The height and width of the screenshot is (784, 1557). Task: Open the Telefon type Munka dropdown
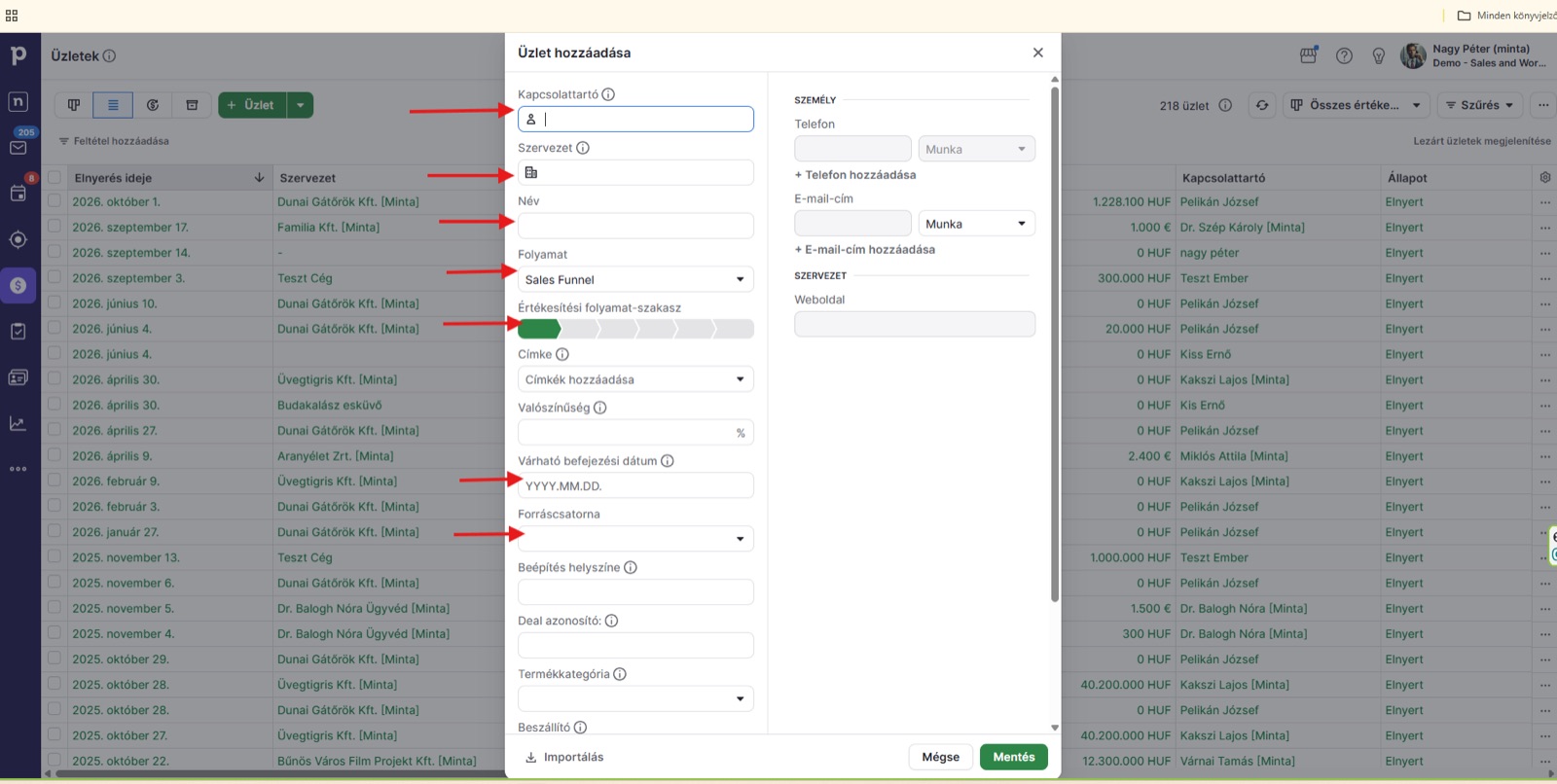(x=977, y=149)
